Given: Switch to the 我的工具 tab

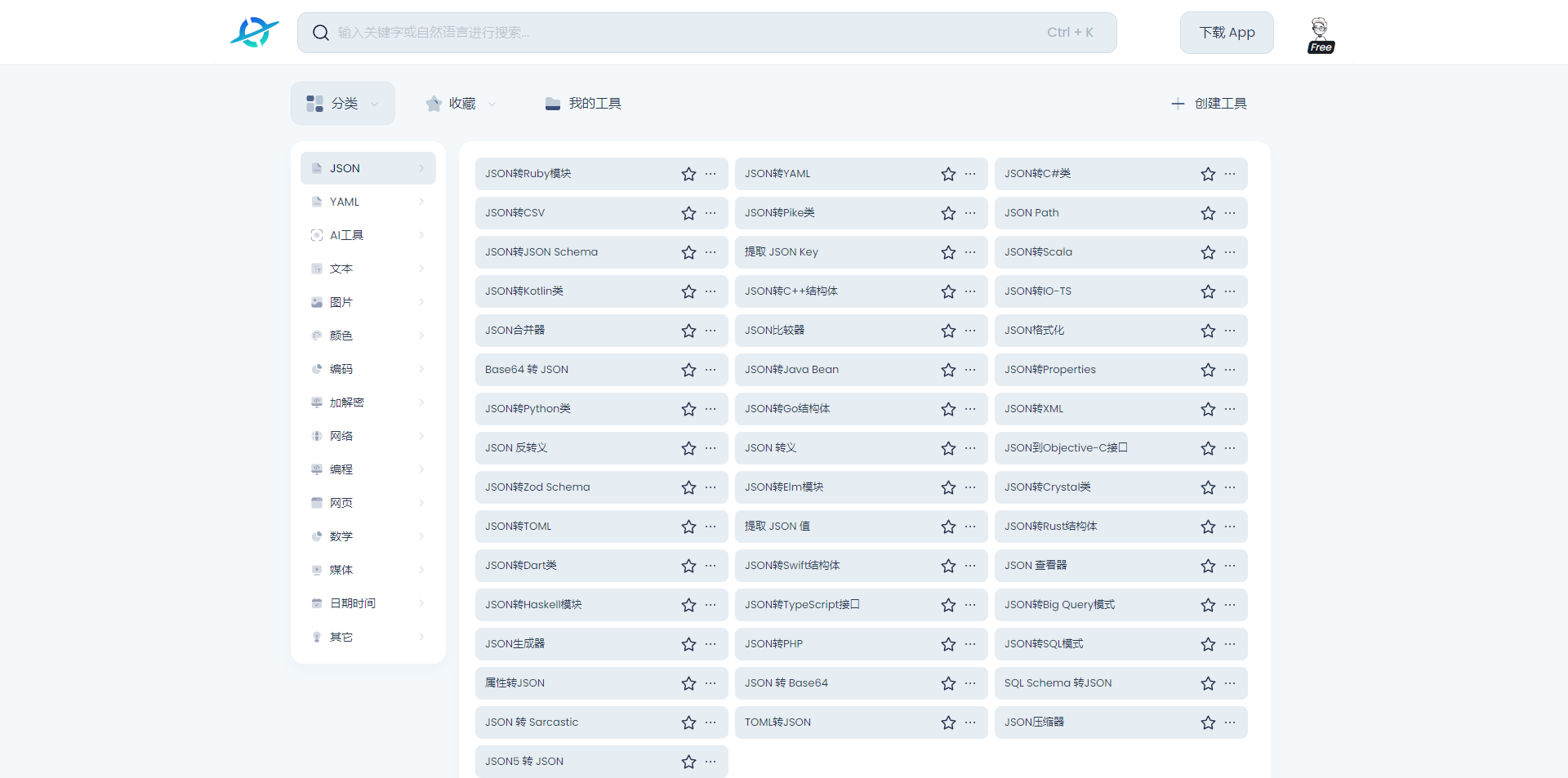Looking at the screenshot, I should (x=584, y=104).
